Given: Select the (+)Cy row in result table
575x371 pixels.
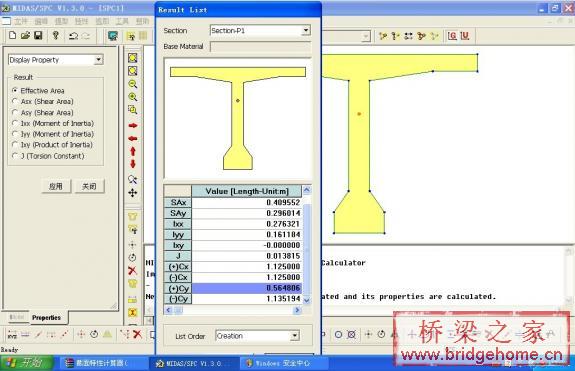Looking at the screenshot, I should pos(233,288).
